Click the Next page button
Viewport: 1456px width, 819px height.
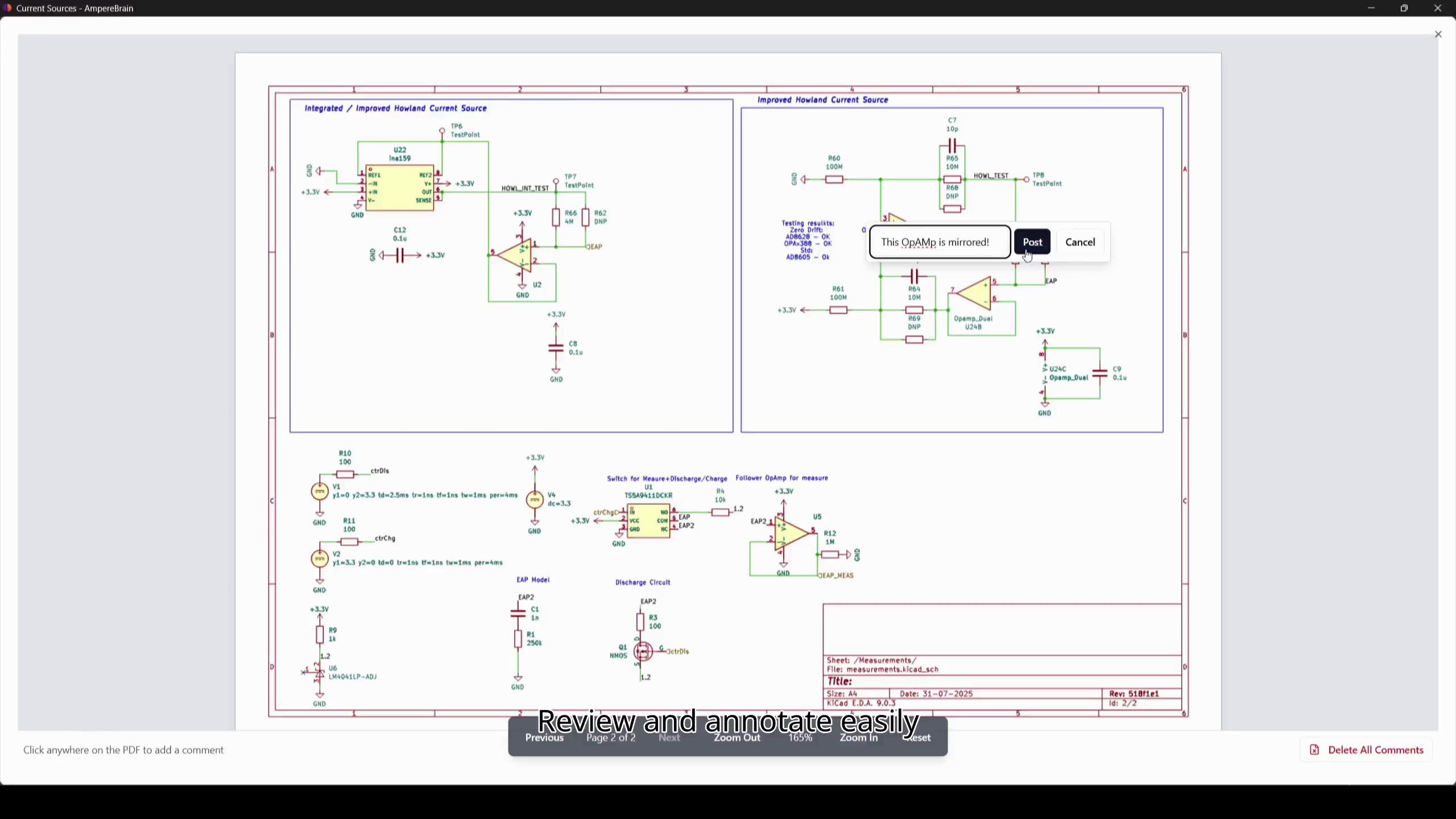tap(669, 738)
